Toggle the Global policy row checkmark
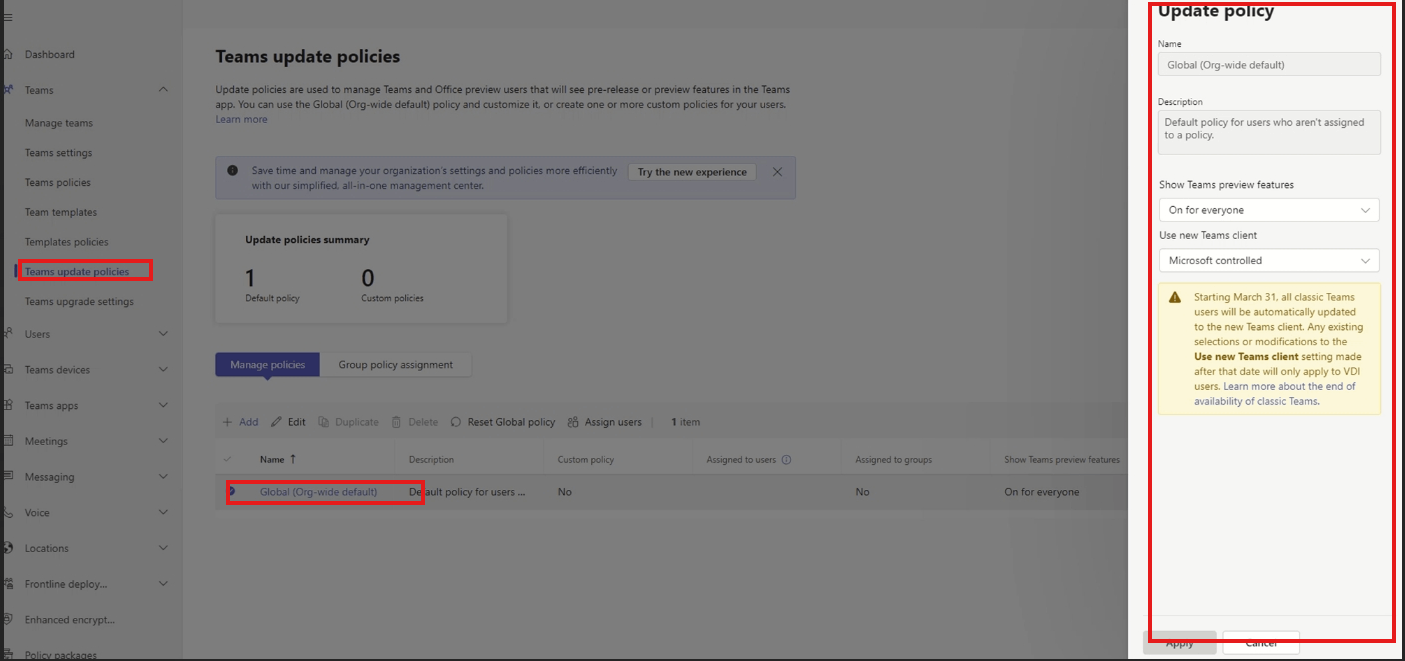 (x=230, y=492)
